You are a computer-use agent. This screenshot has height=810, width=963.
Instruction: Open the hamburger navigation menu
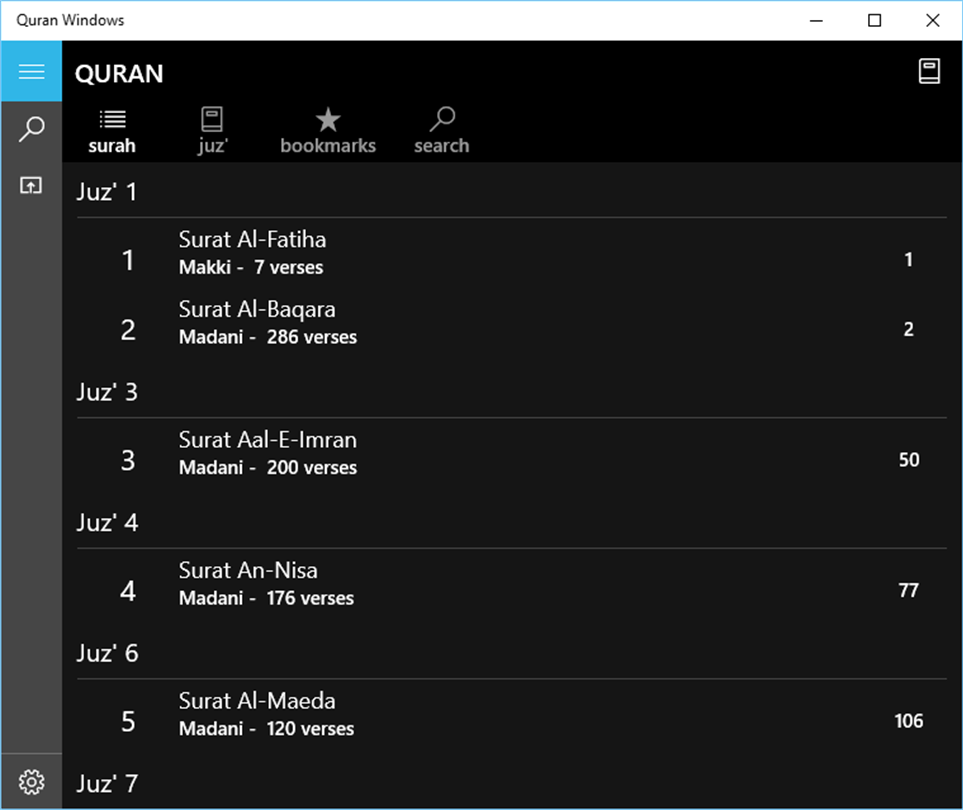31,71
